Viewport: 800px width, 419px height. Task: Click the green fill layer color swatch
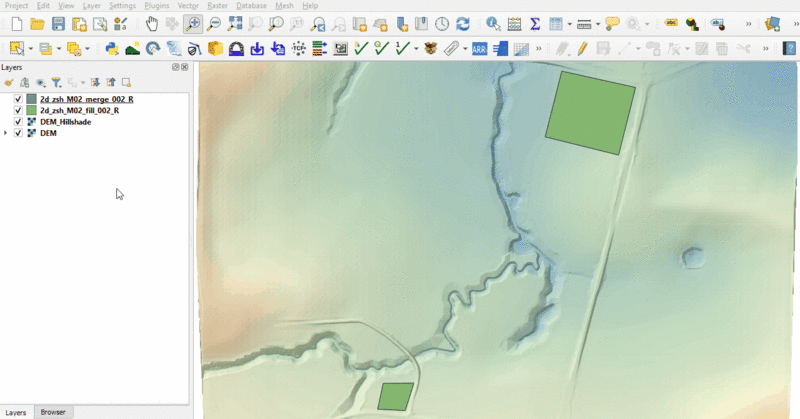coord(31,111)
